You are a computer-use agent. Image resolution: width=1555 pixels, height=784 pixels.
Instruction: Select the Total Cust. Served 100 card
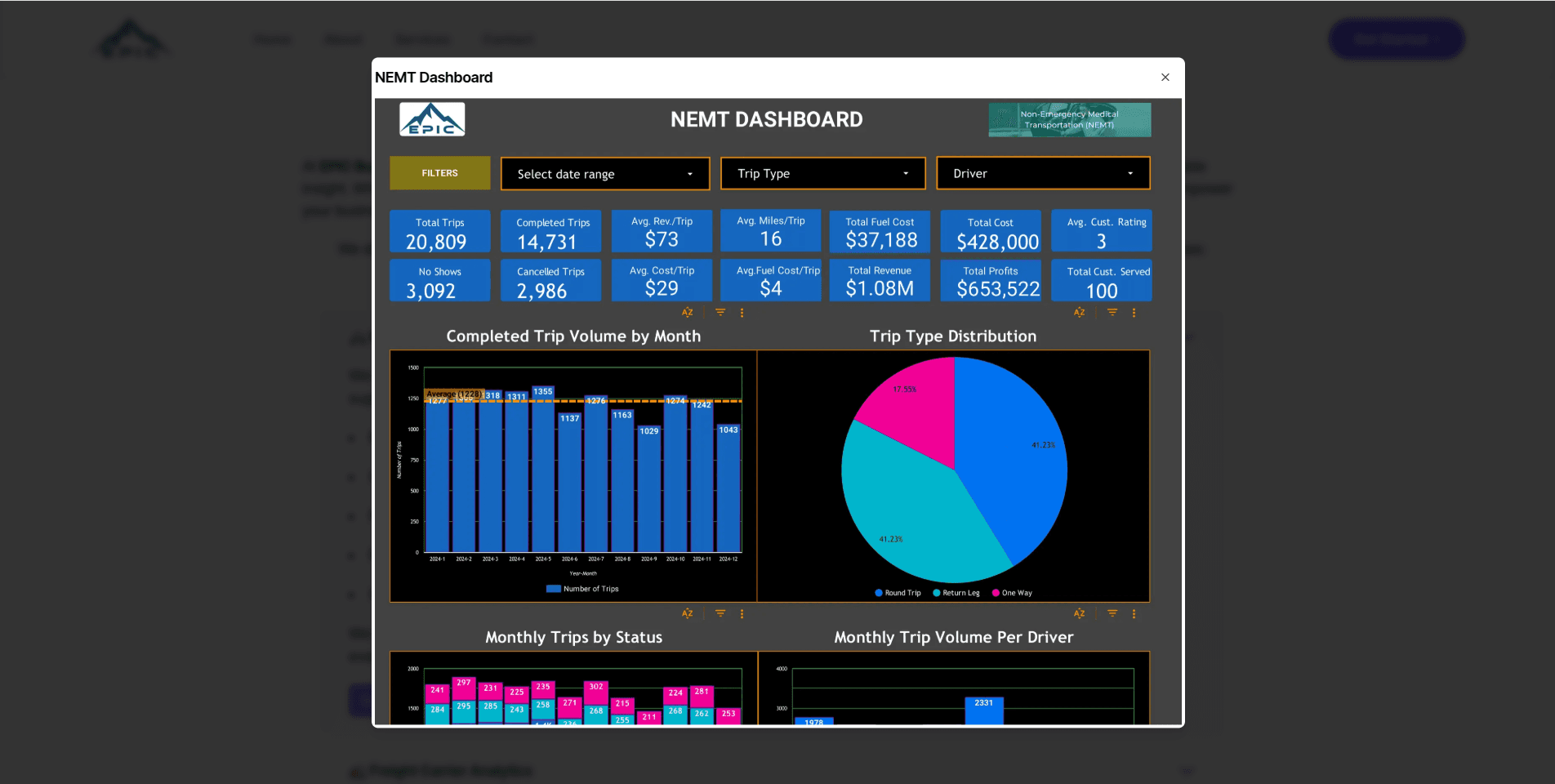[x=1102, y=281]
